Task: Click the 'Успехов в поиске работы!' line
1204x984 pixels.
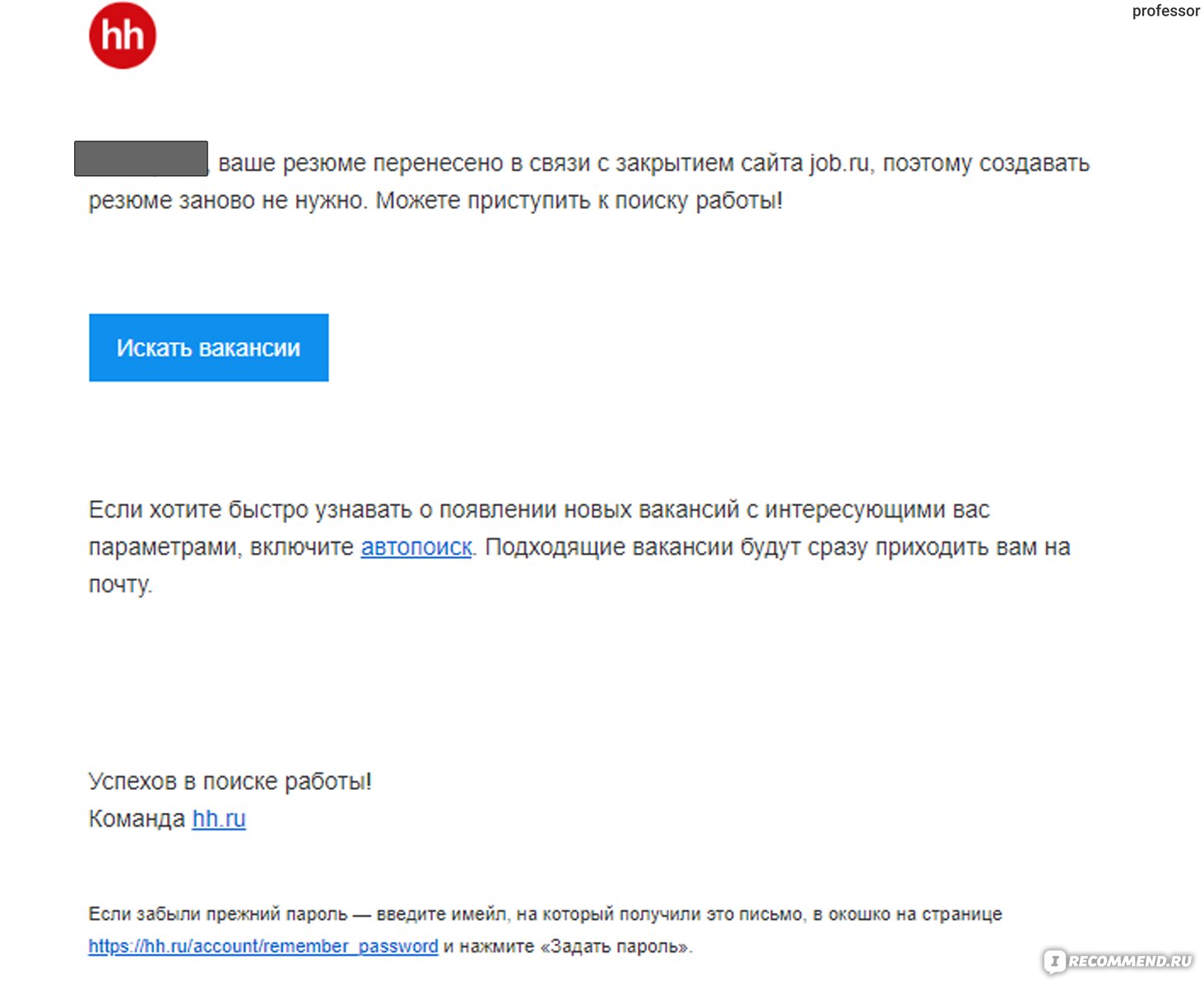Action: (x=230, y=782)
